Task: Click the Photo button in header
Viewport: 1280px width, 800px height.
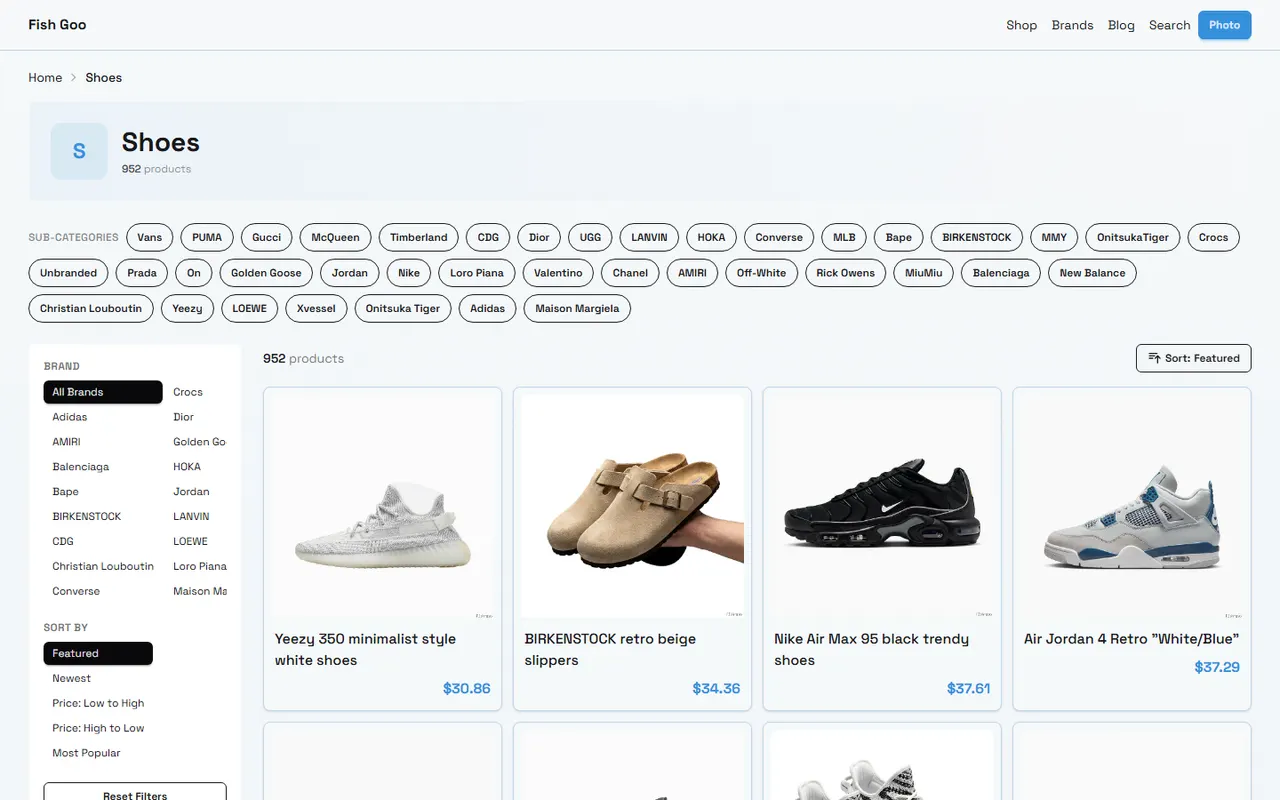Action: click(1224, 25)
